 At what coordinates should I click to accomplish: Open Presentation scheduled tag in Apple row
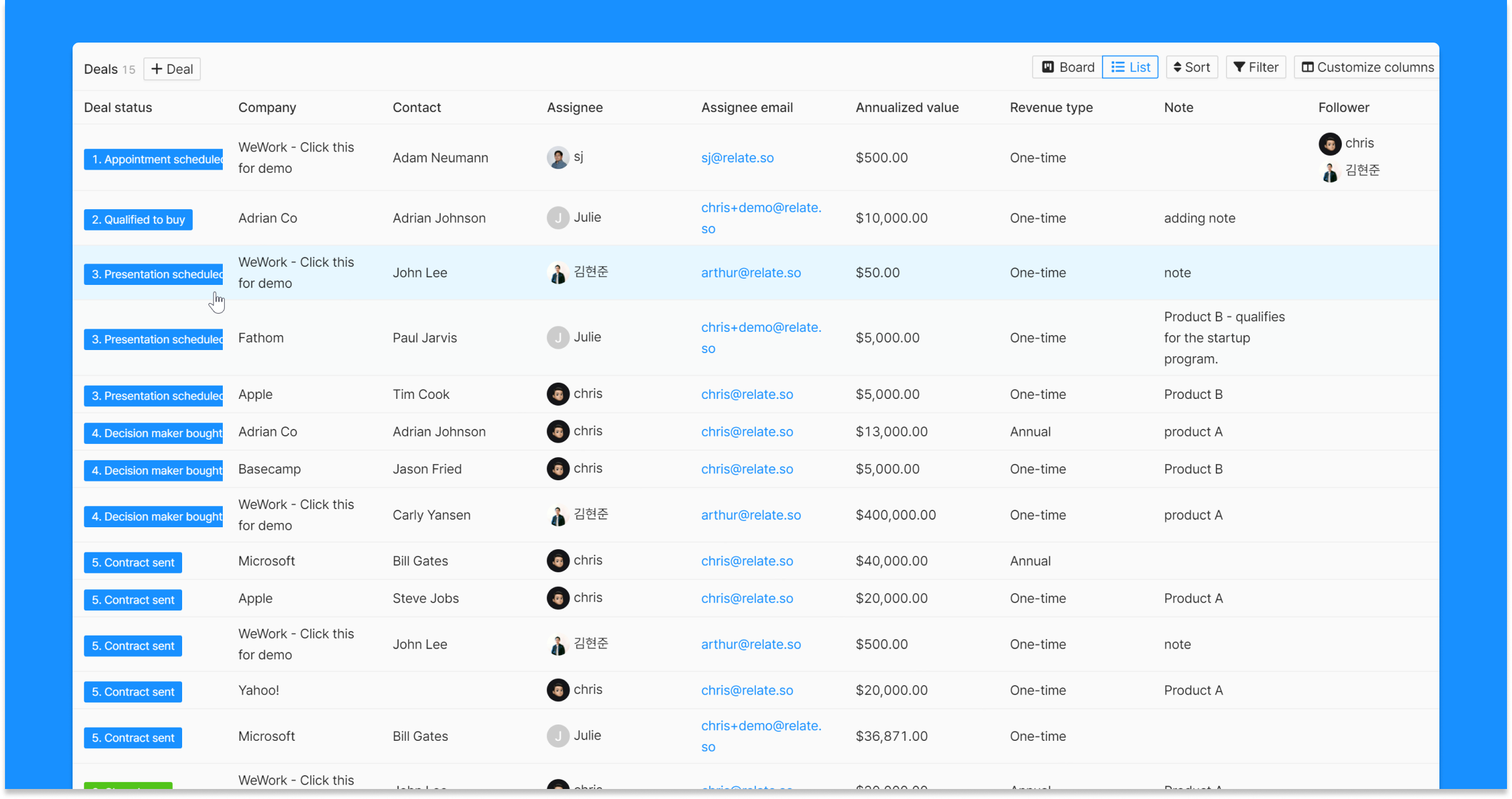pos(153,396)
